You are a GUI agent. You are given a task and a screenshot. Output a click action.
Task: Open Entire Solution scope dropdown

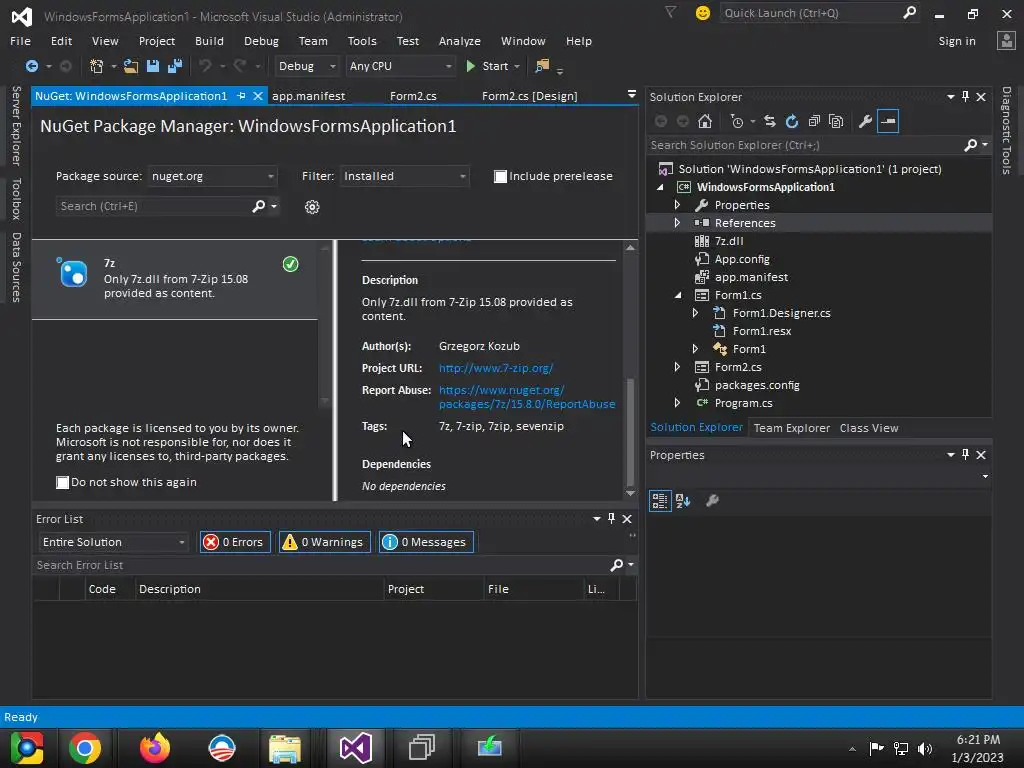pos(114,542)
